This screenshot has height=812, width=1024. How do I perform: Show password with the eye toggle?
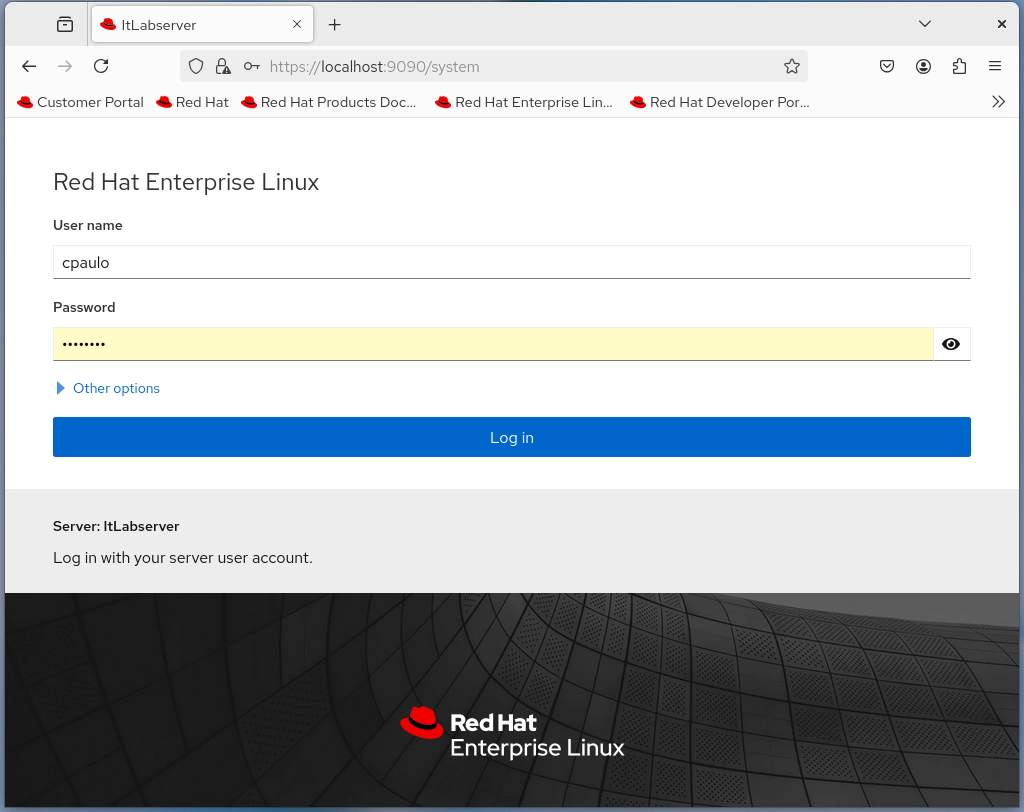coord(951,344)
